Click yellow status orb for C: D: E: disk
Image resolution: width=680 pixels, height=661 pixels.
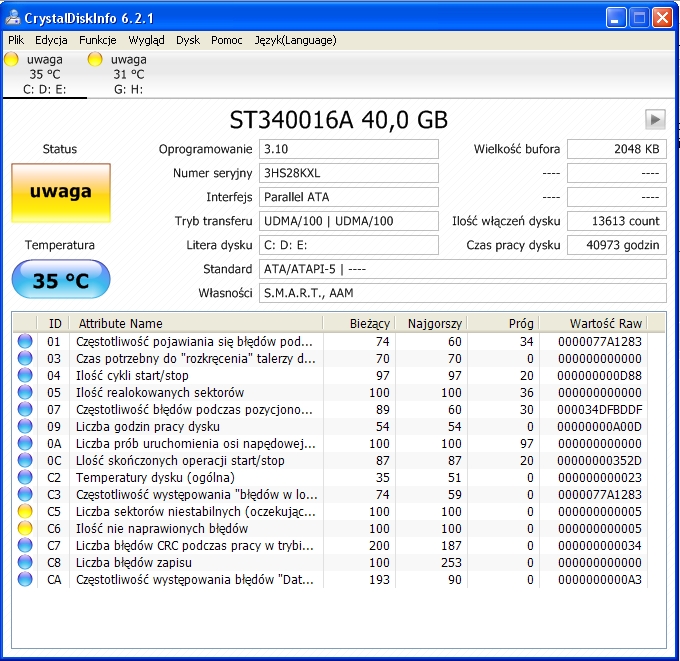pyautogui.click(x=11, y=59)
